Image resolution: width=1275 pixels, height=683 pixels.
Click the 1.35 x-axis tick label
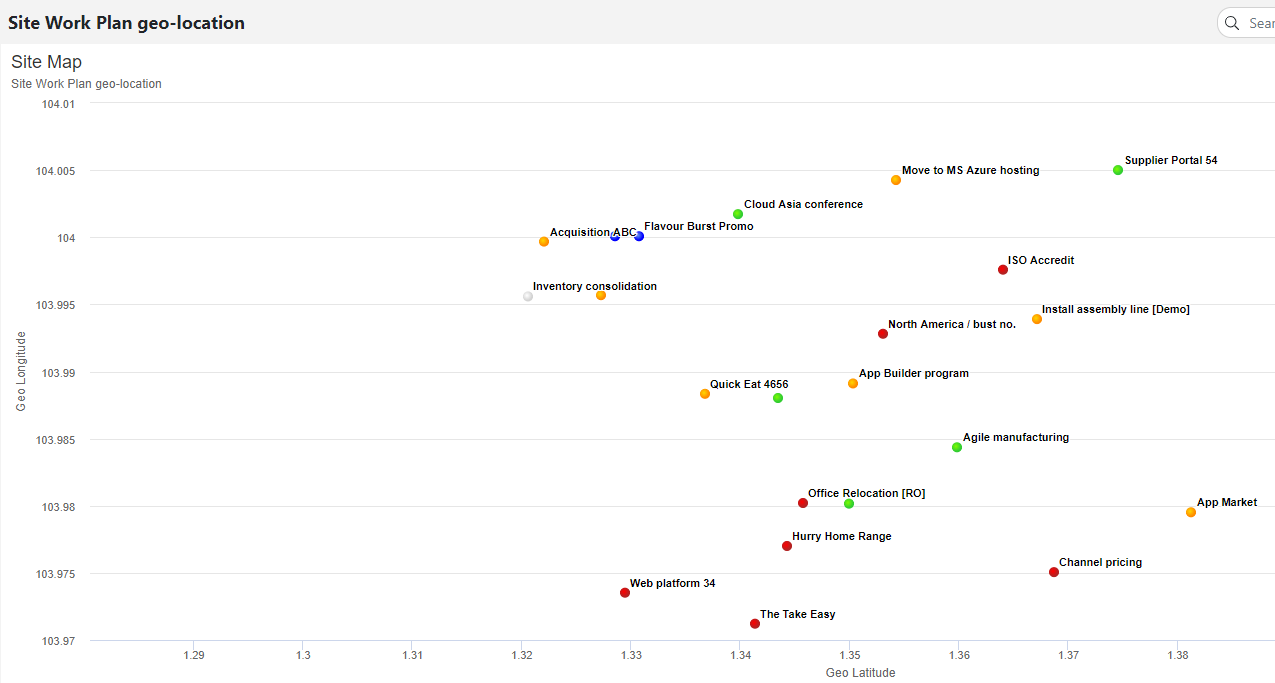[850, 656]
